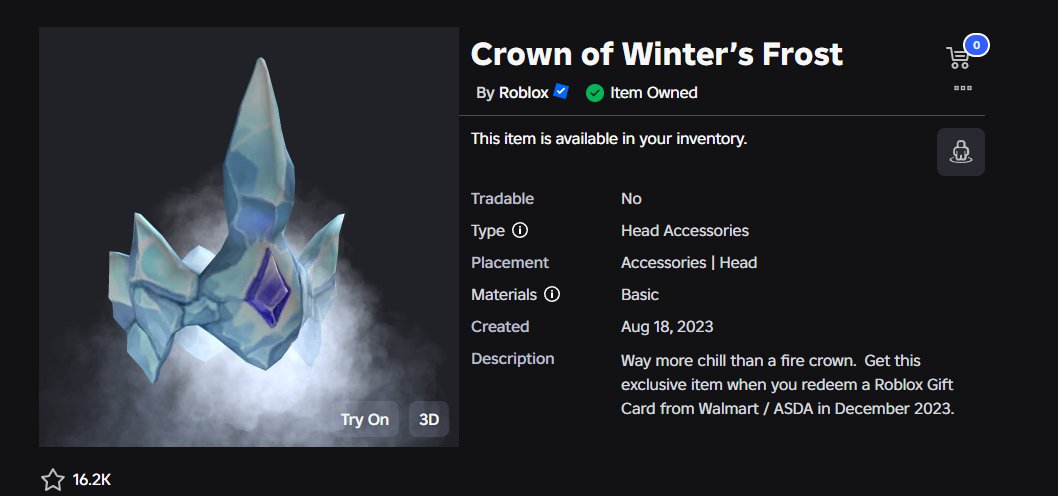Click the item description text
The height and width of the screenshot is (496, 1058).
(x=787, y=385)
